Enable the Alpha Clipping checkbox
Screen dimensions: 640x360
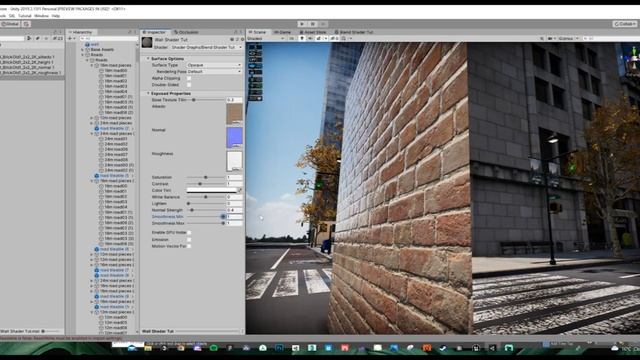pos(189,78)
